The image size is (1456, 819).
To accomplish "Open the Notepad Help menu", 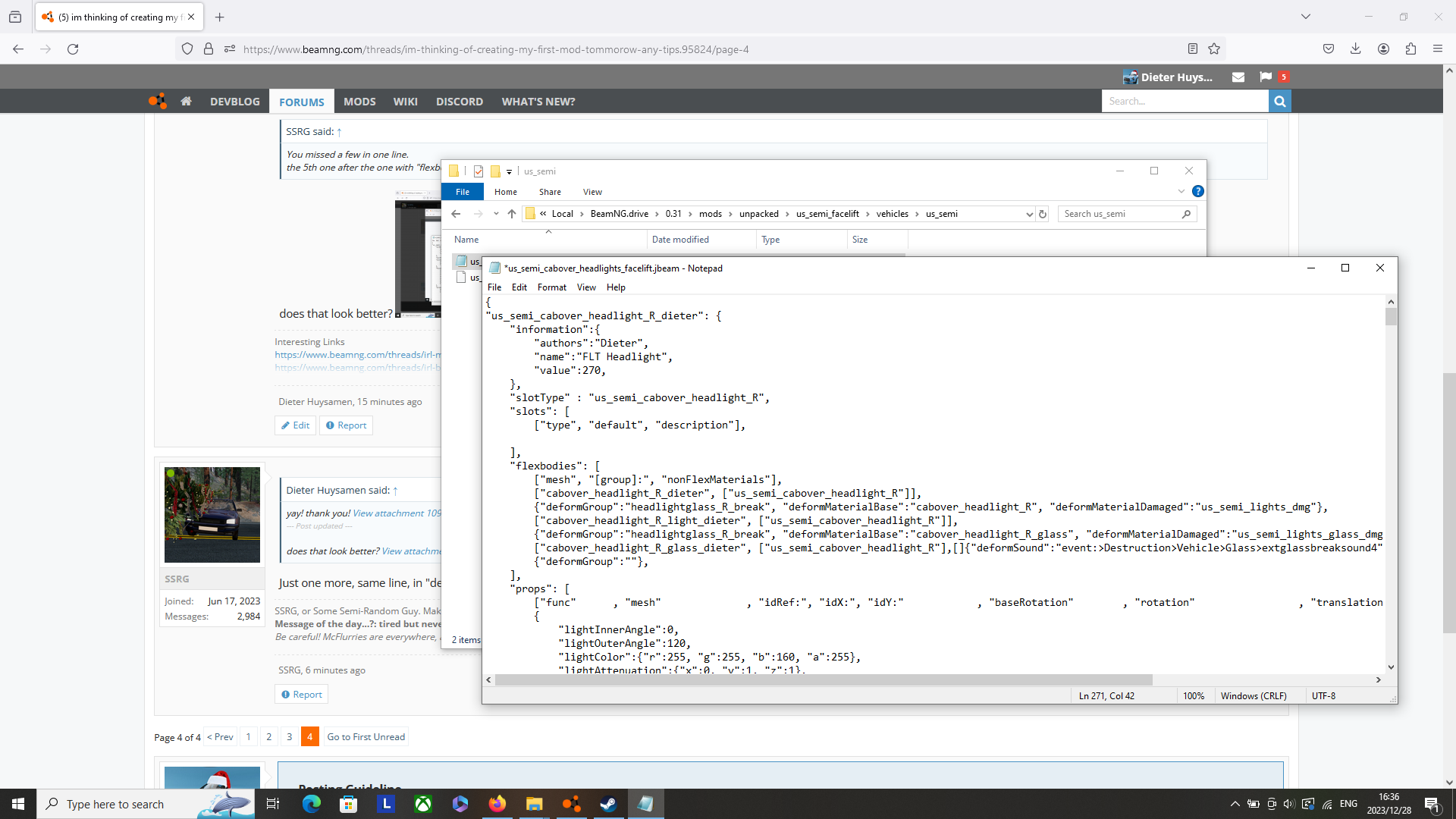I will (616, 287).
